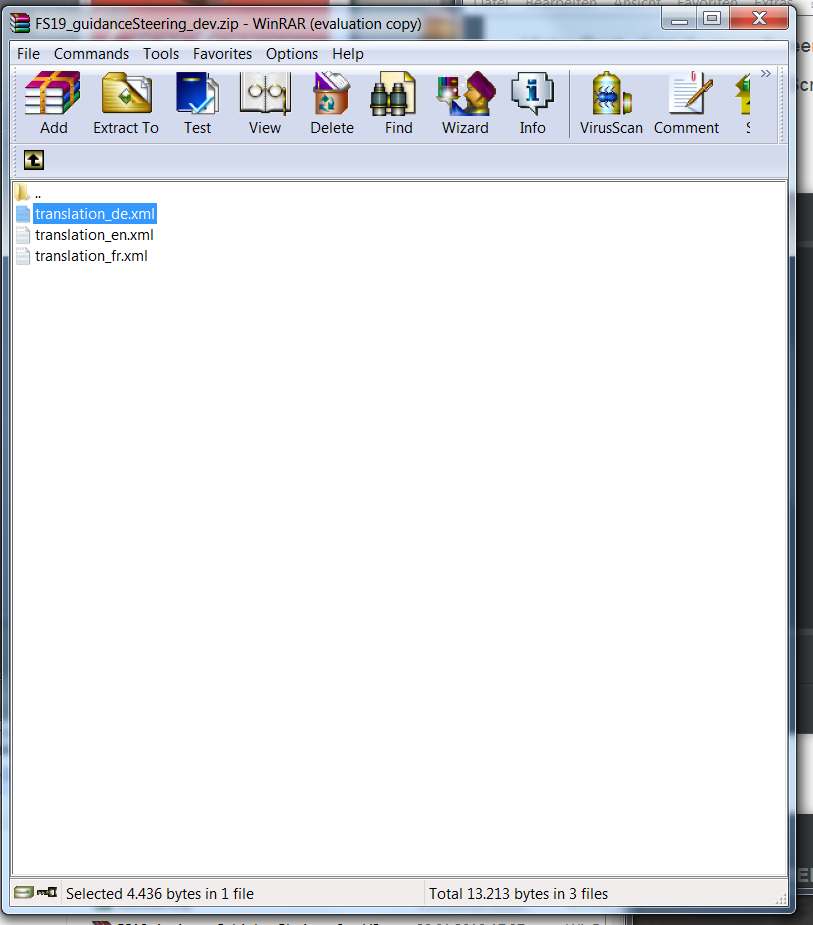Click the Extract To icon
The image size is (813, 925).
coord(126,103)
